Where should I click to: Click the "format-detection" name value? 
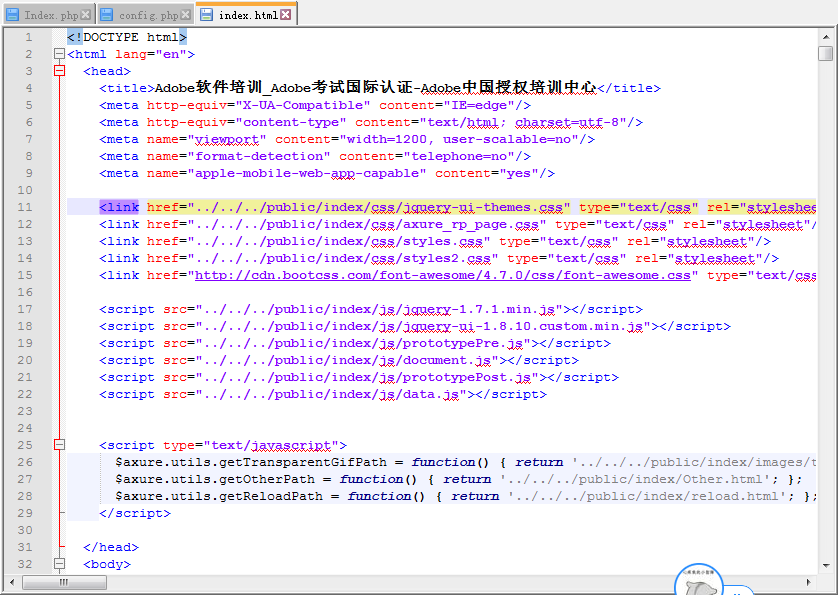259,156
